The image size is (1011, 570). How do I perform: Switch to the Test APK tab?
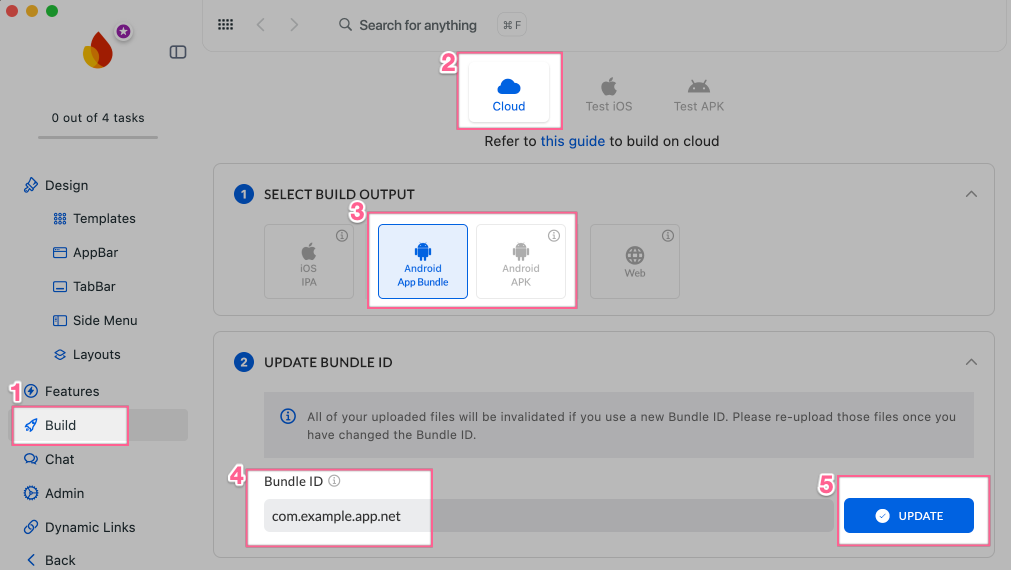[x=698, y=96]
